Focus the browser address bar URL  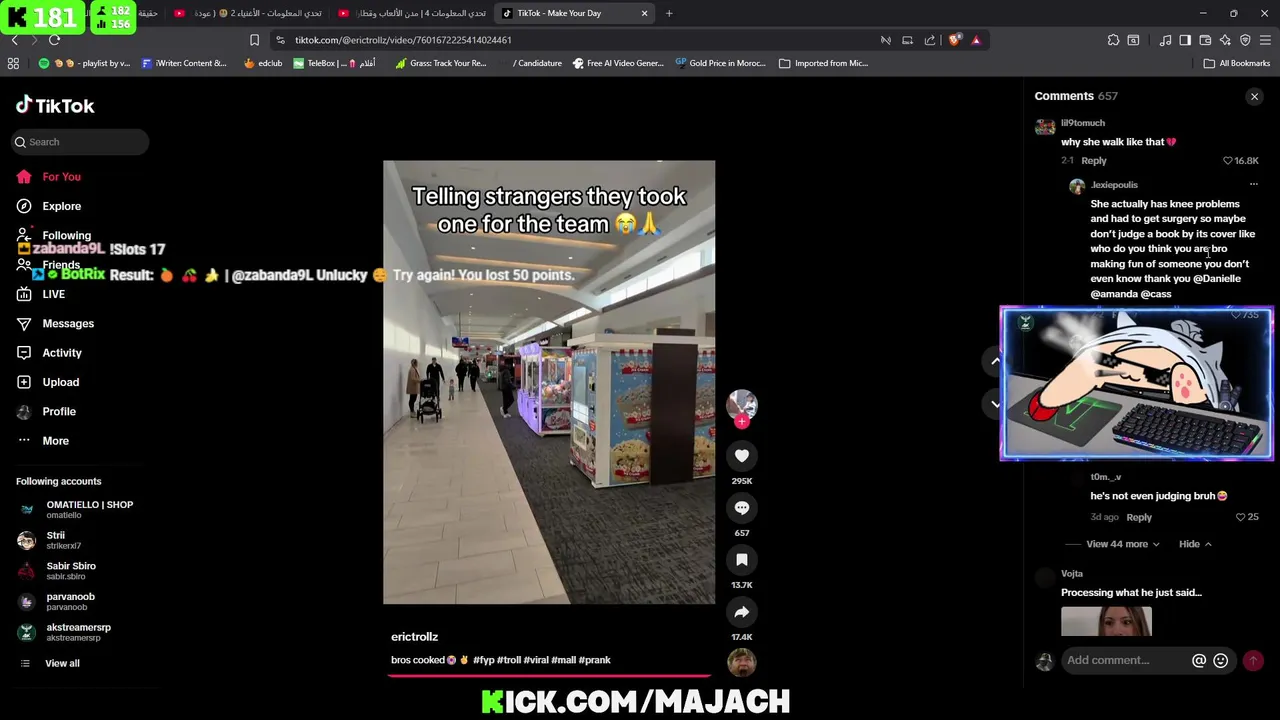[403, 40]
